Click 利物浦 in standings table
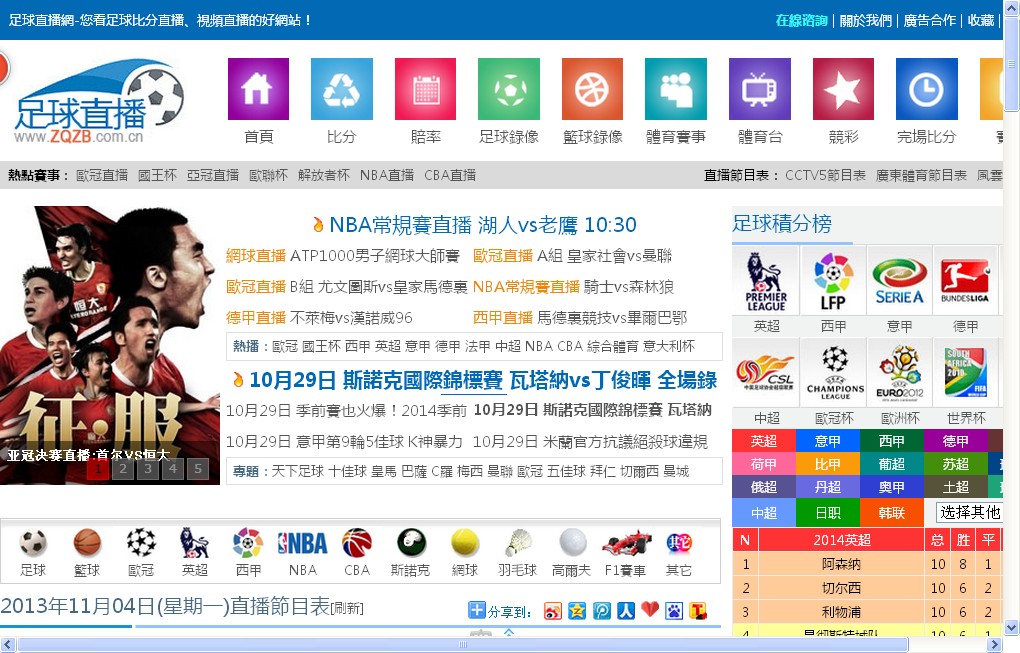 841,612
